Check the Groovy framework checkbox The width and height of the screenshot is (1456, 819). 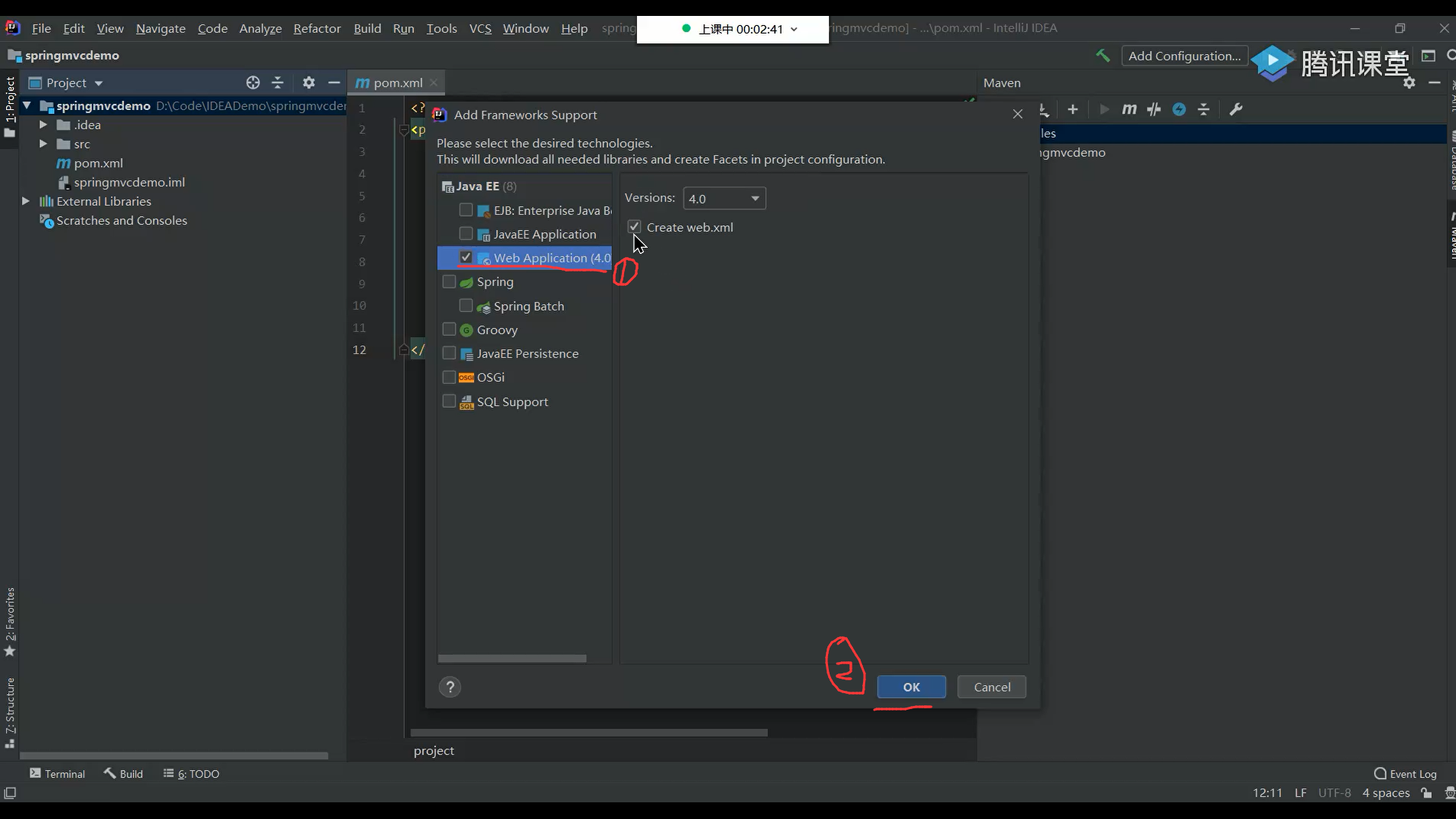point(449,329)
